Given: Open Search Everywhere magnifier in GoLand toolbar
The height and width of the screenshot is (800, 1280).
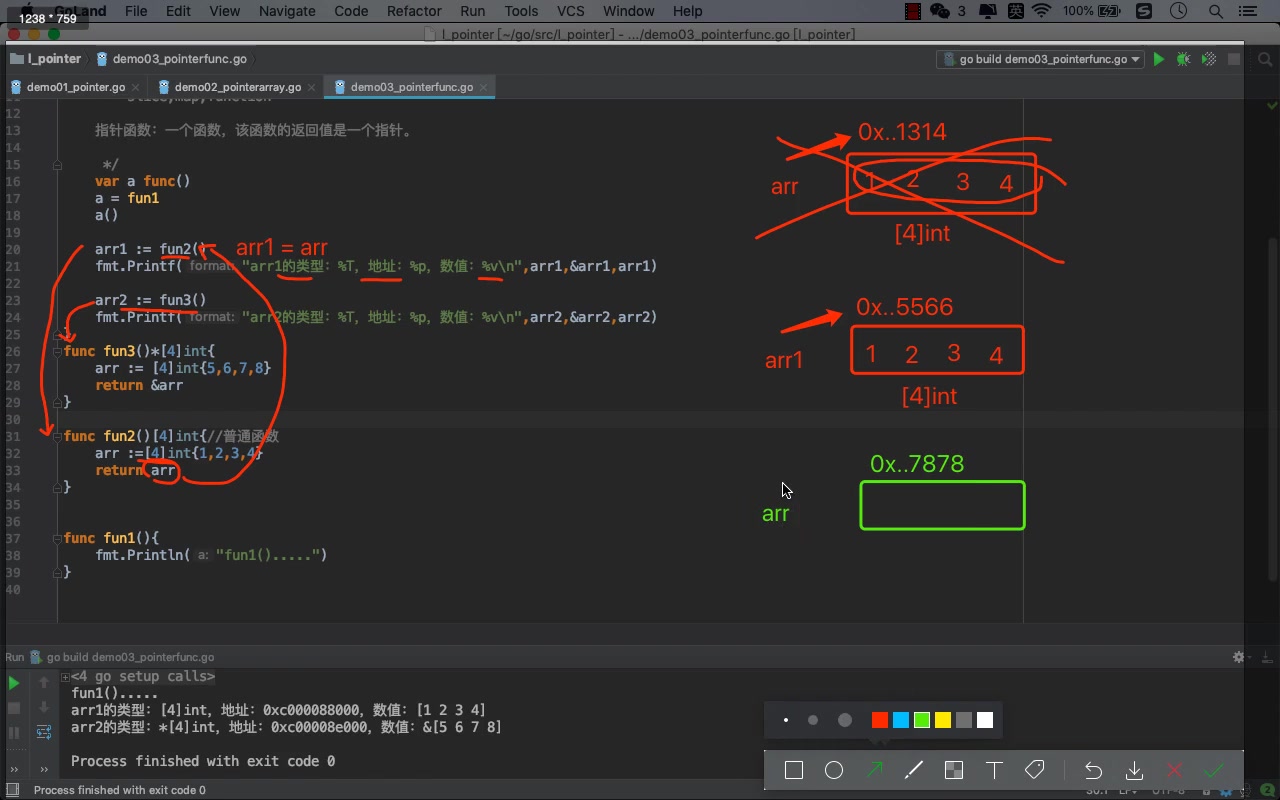Looking at the screenshot, I should [1263, 59].
